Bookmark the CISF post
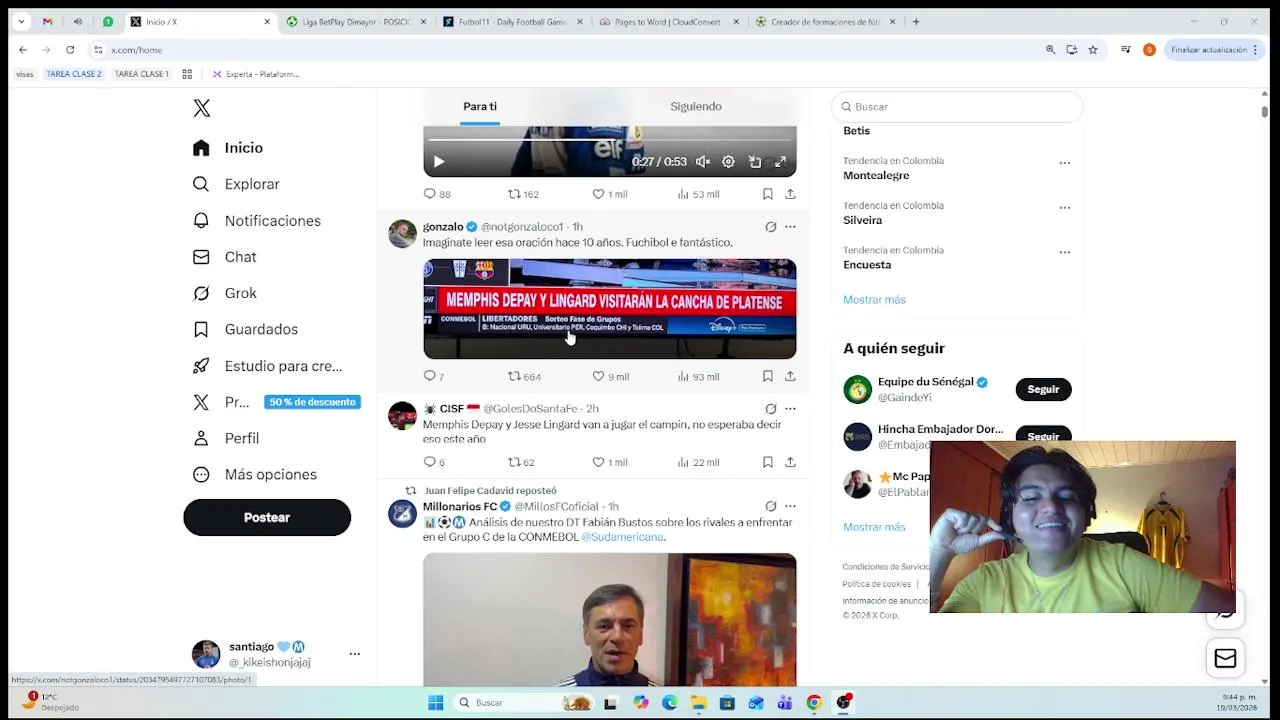Screen dimensions: 1280x720 tap(767, 462)
